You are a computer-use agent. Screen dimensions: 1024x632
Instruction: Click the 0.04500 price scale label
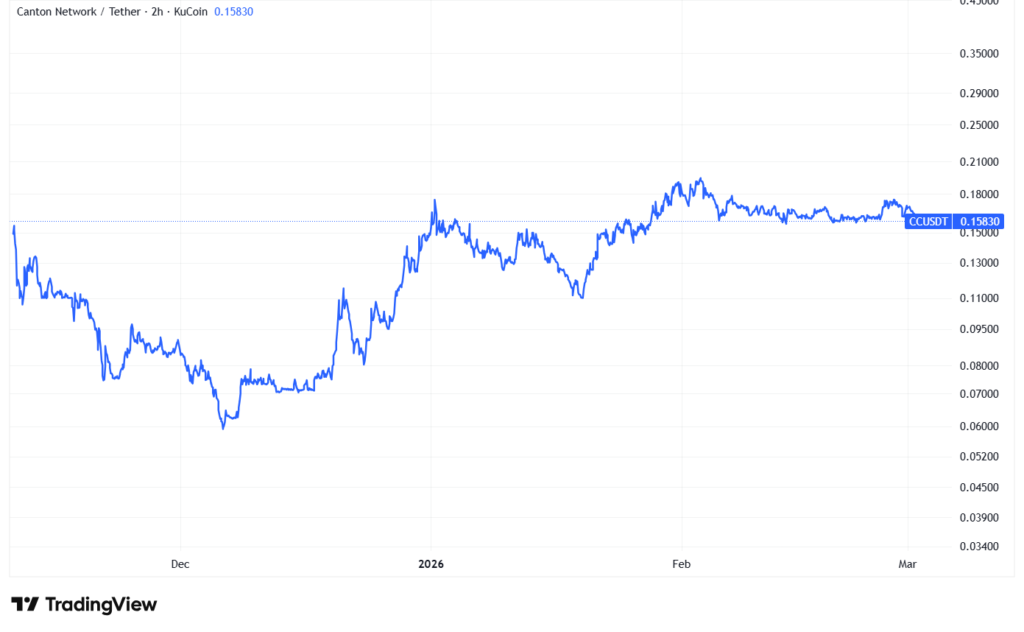click(978, 488)
